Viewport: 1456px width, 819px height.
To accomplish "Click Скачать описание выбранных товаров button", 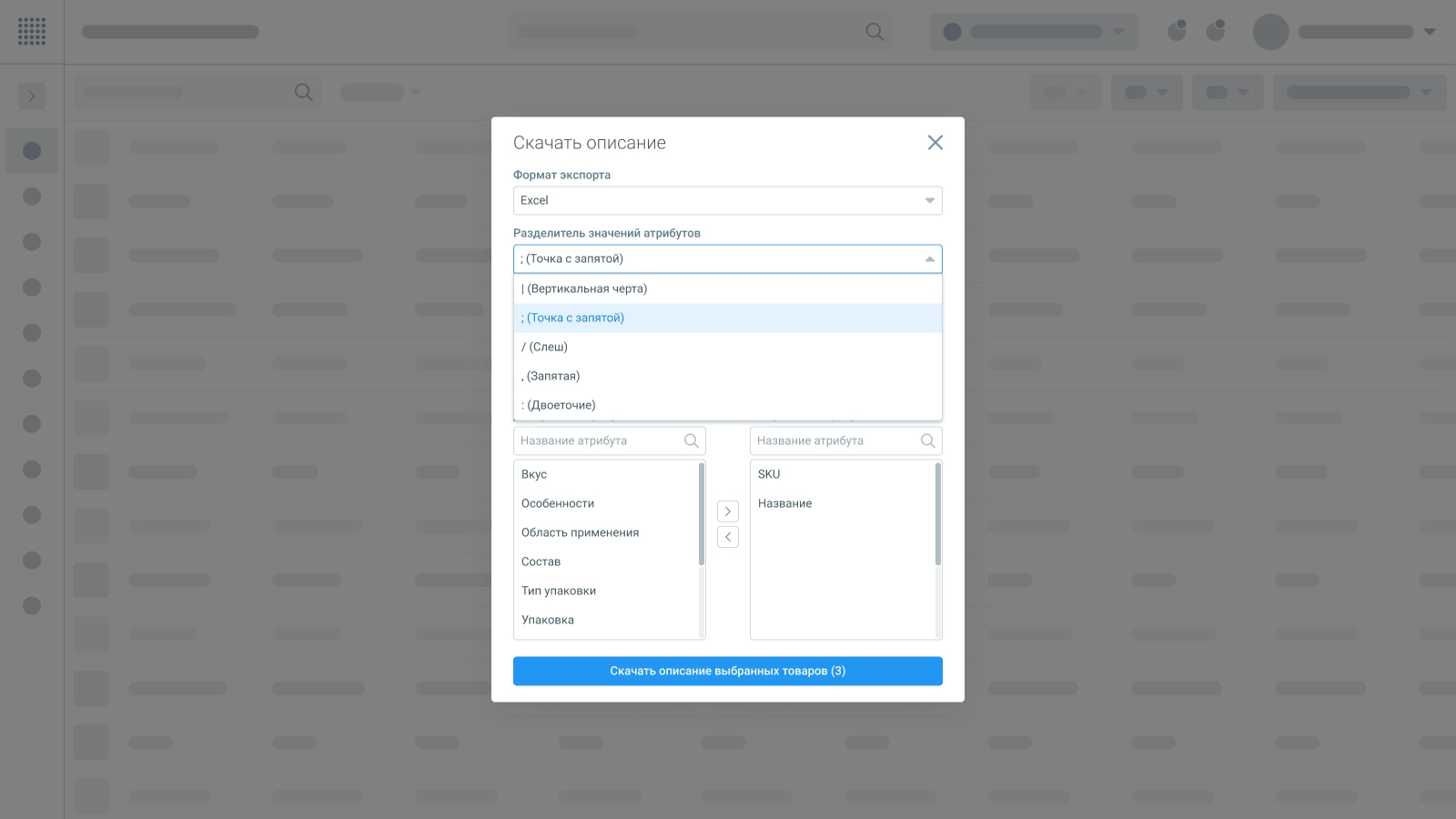I will [x=727, y=672].
